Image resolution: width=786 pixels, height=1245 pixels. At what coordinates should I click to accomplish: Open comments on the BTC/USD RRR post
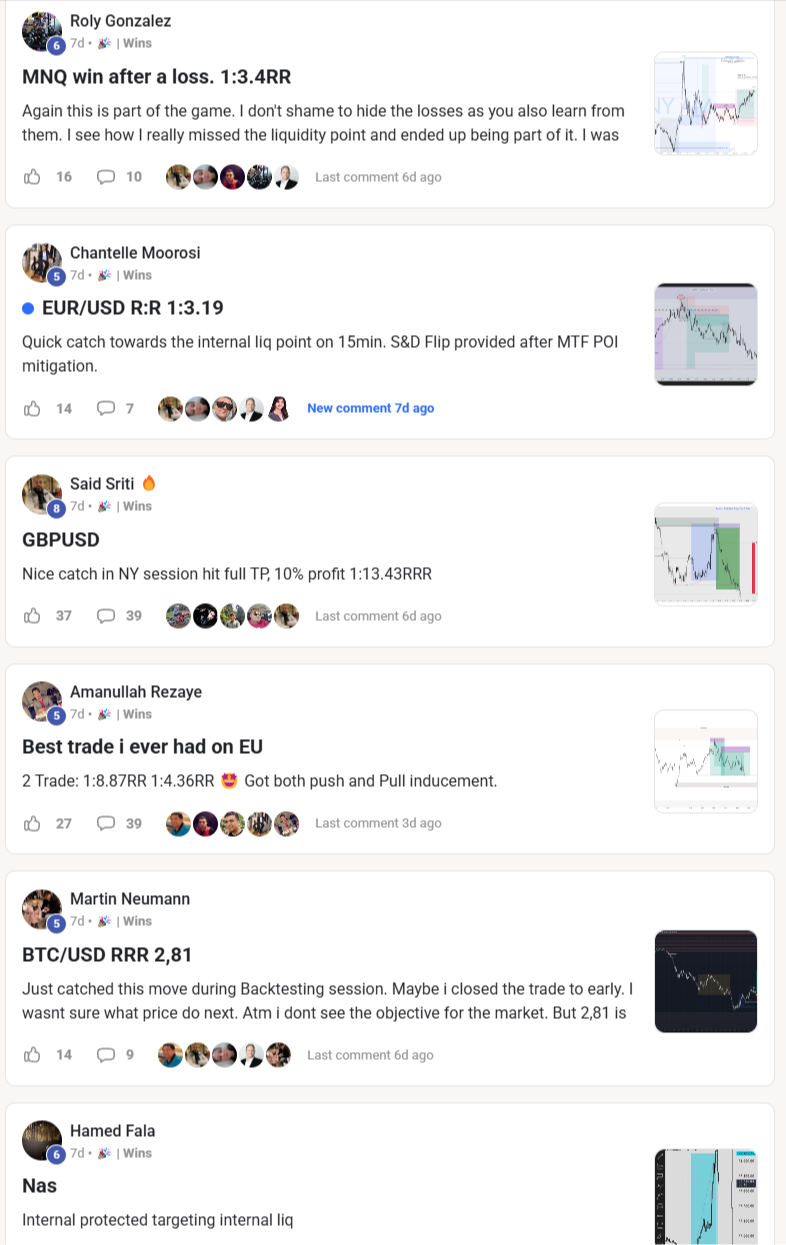tap(106, 1055)
